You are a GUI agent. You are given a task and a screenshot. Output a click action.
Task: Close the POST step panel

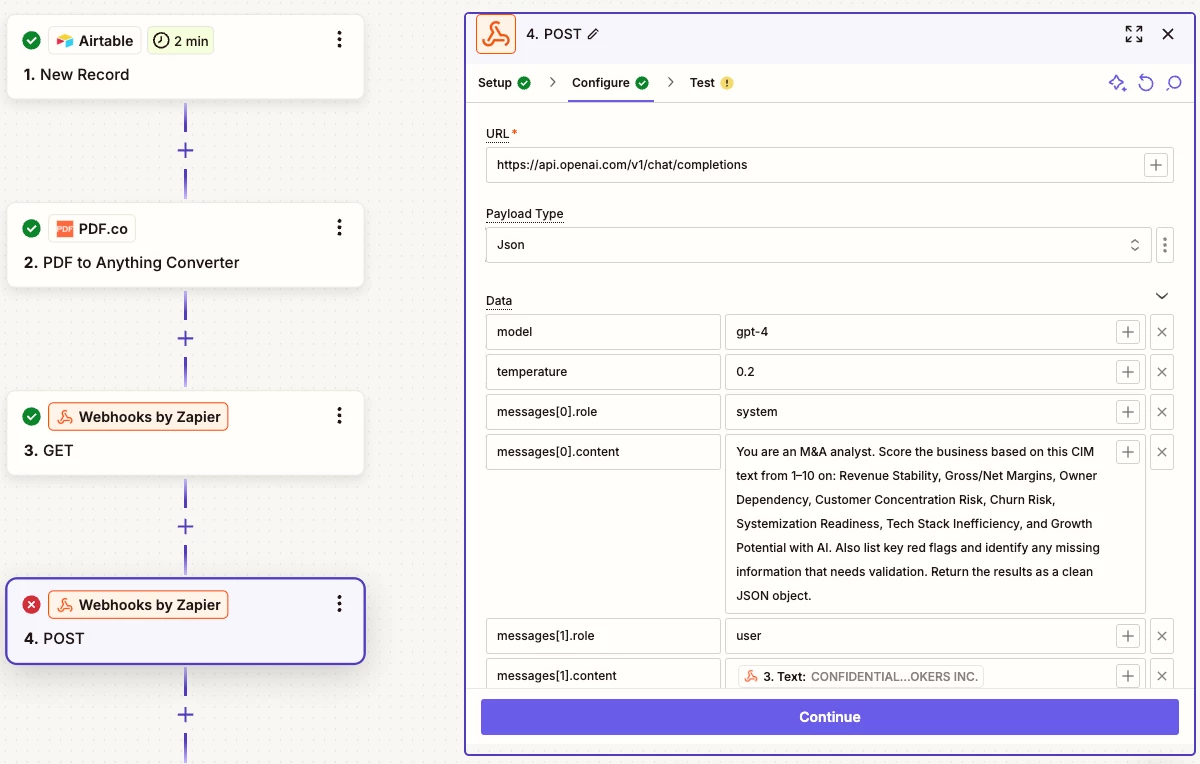pos(1168,34)
